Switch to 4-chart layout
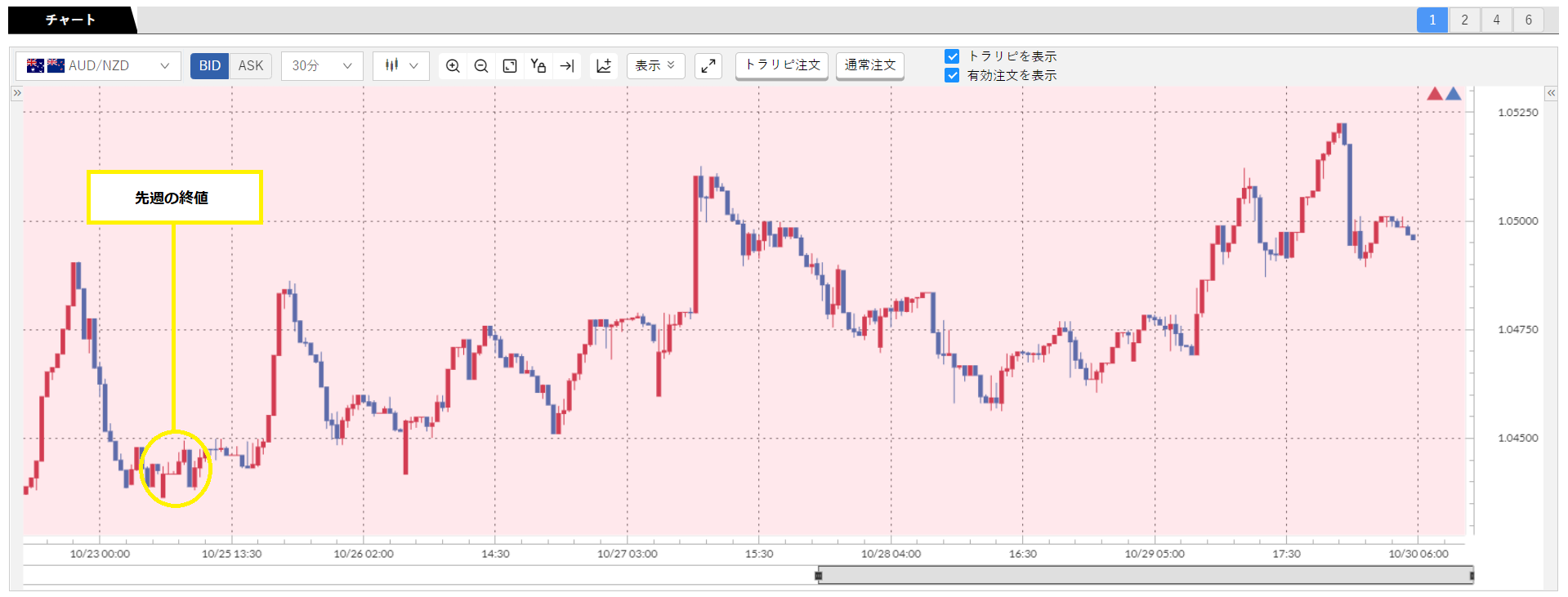 pyautogui.click(x=1496, y=20)
